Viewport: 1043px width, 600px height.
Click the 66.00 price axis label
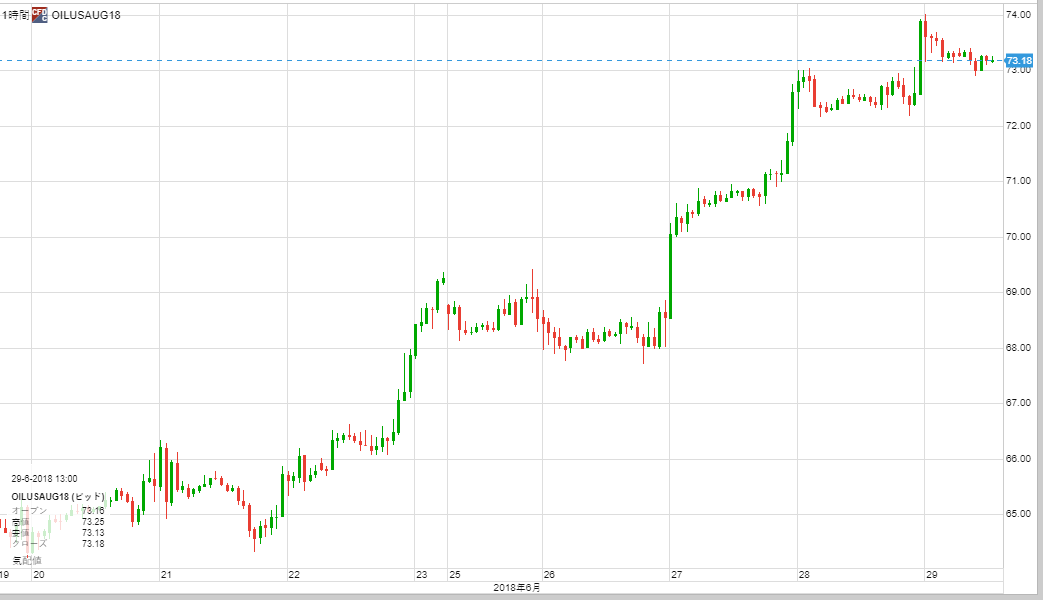[1018, 459]
